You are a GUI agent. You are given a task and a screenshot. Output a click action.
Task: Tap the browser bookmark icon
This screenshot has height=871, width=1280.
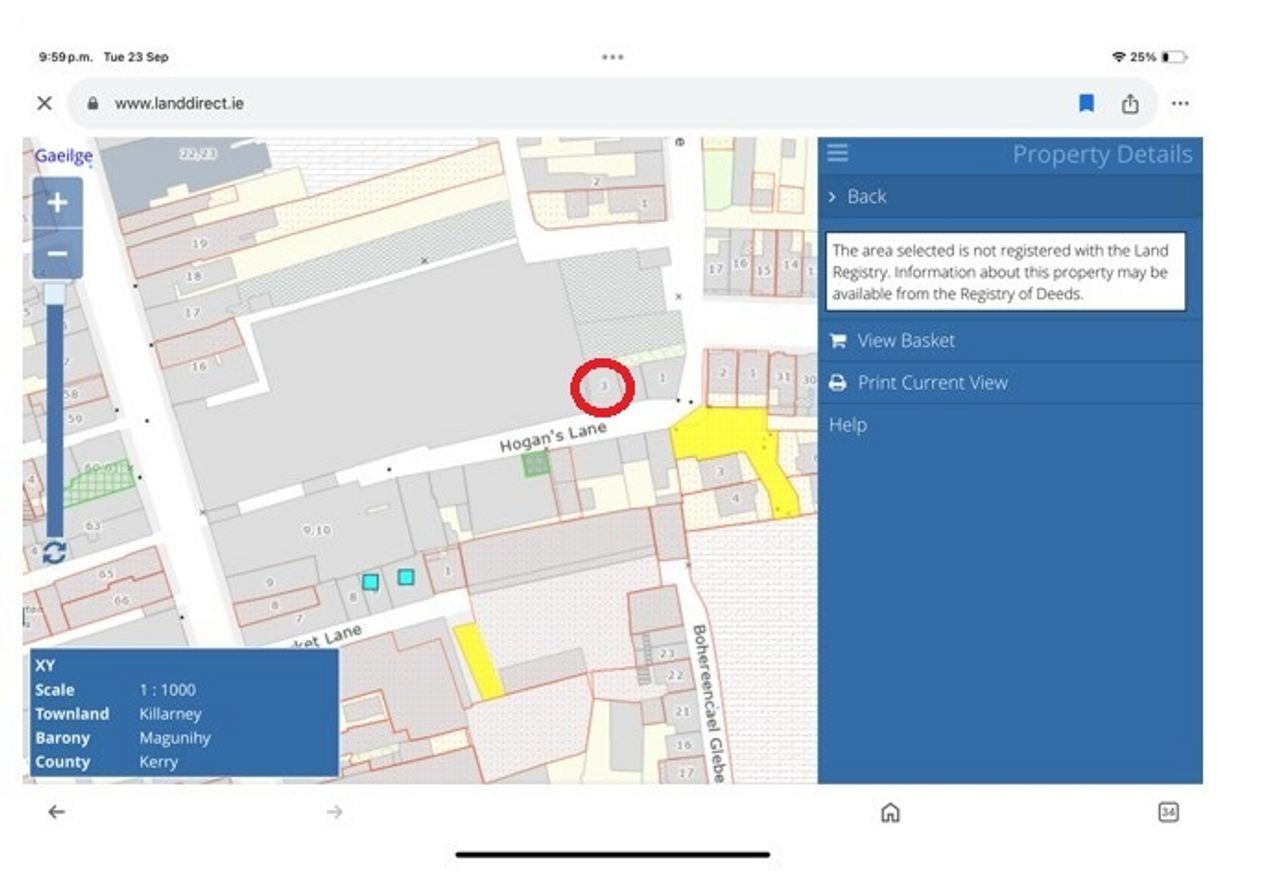click(x=1086, y=103)
